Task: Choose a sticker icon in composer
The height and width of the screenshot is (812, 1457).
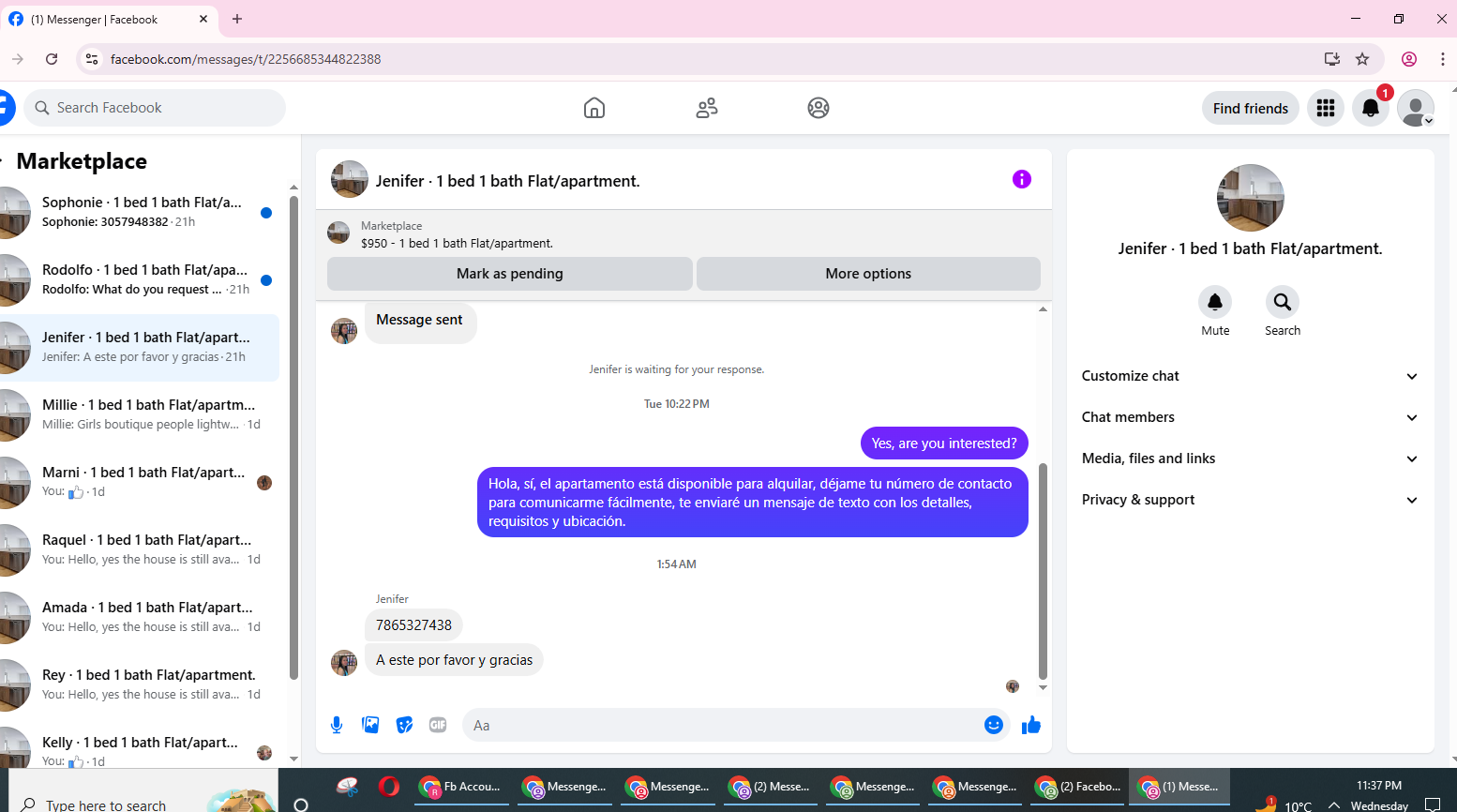Action: 404,725
